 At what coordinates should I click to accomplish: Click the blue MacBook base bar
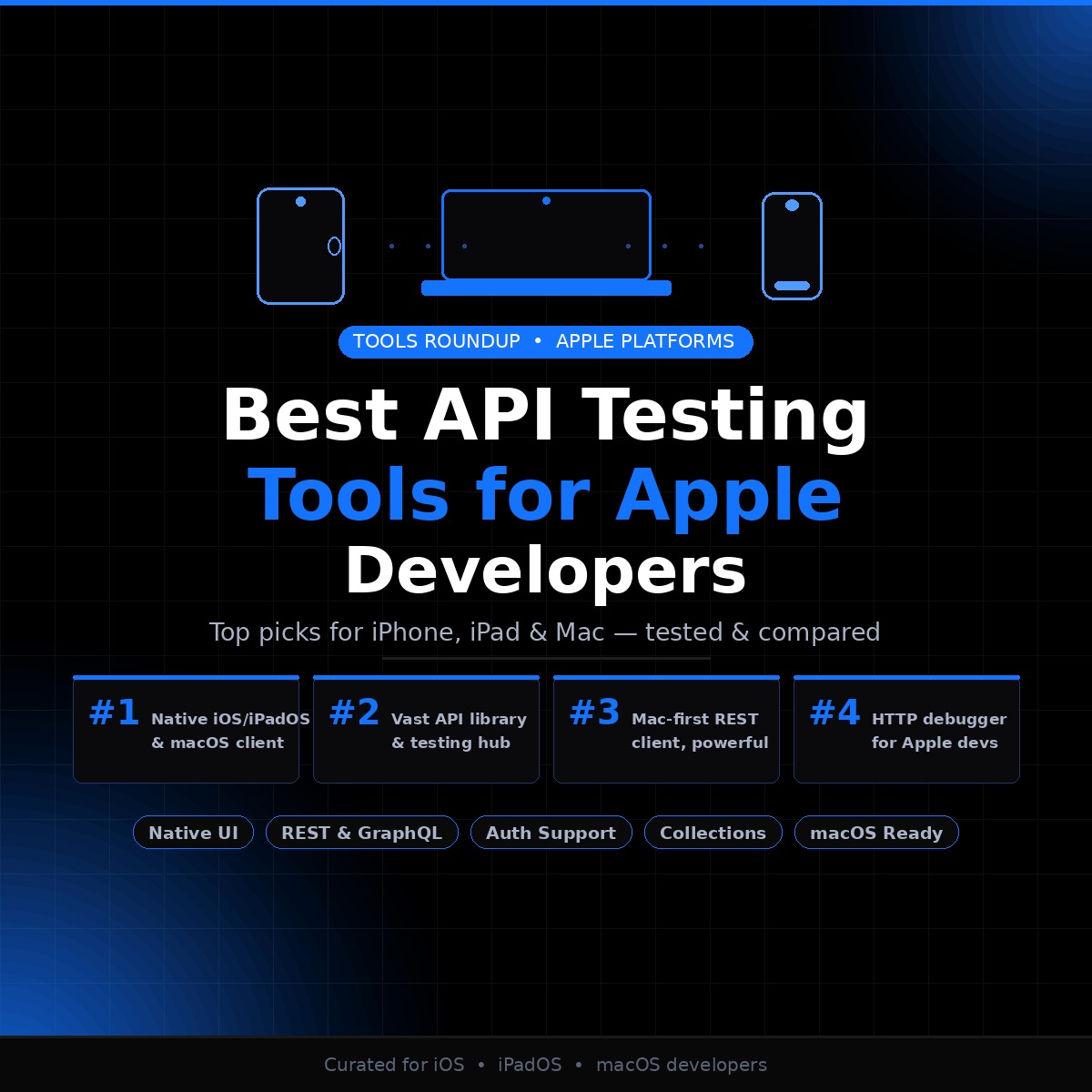point(546,288)
